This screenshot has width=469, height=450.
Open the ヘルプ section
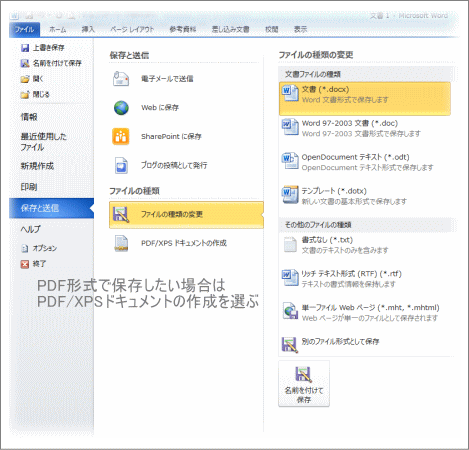(30, 229)
